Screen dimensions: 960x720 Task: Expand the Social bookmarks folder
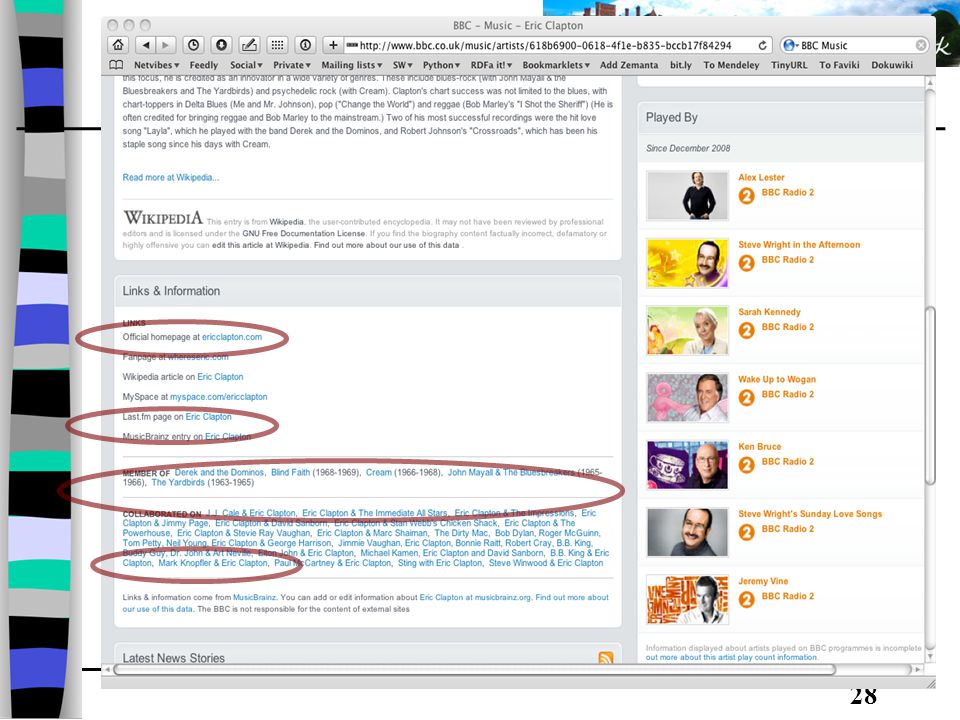click(246, 65)
